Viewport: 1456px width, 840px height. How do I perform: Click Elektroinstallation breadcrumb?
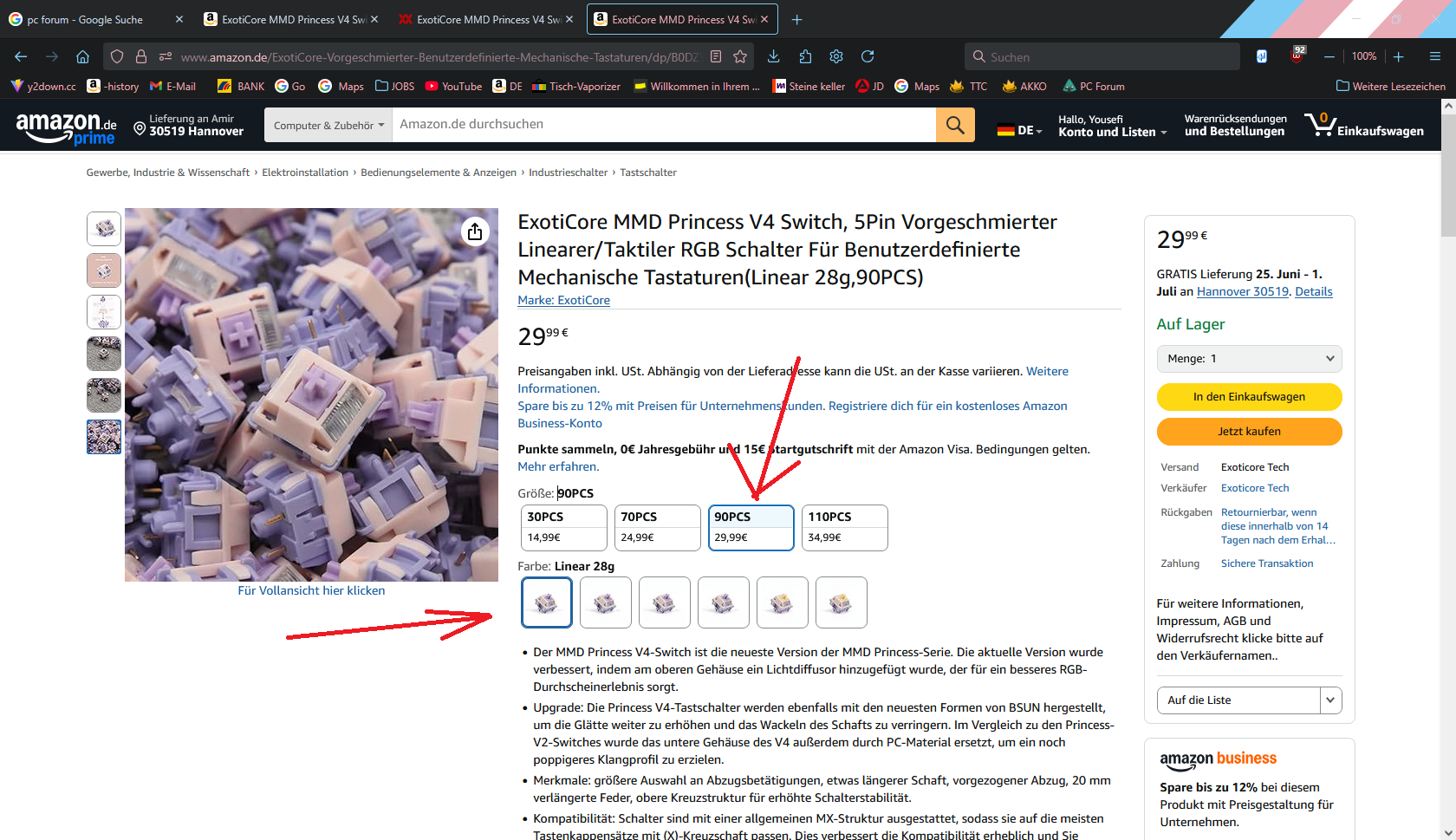tap(305, 173)
